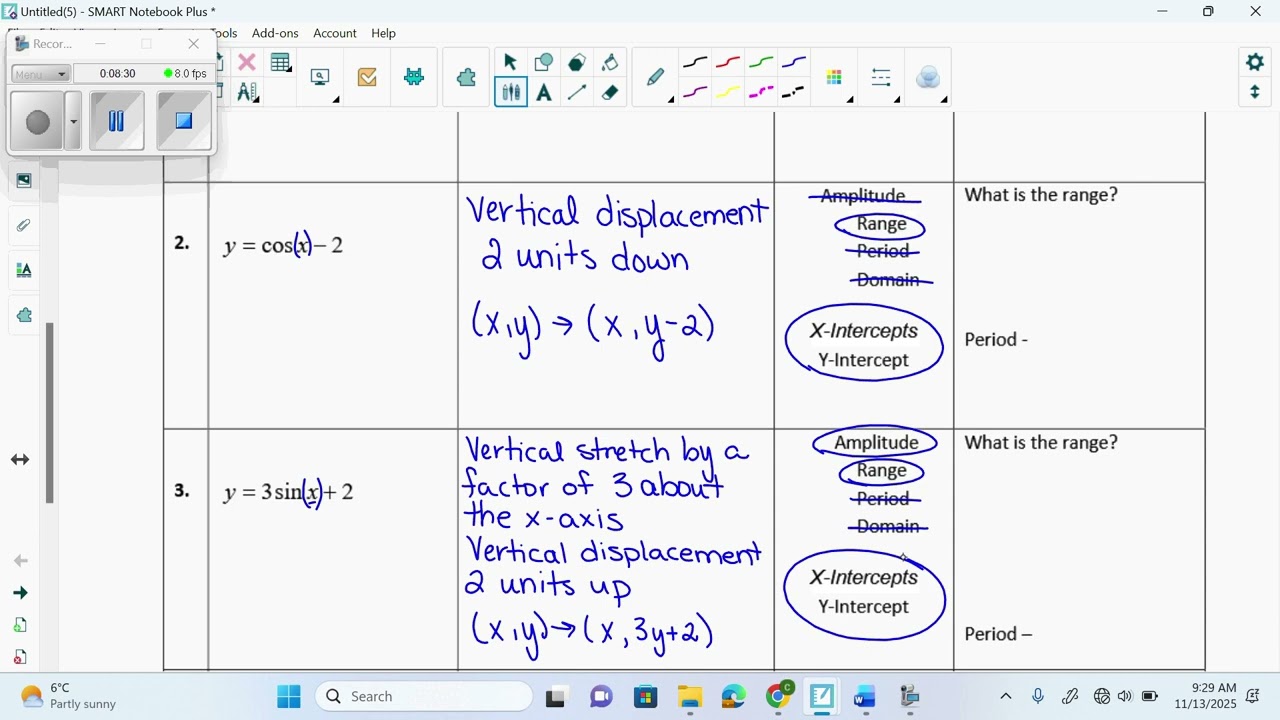Click the red X delete icon
This screenshot has height=720, width=1280.
tap(246, 63)
